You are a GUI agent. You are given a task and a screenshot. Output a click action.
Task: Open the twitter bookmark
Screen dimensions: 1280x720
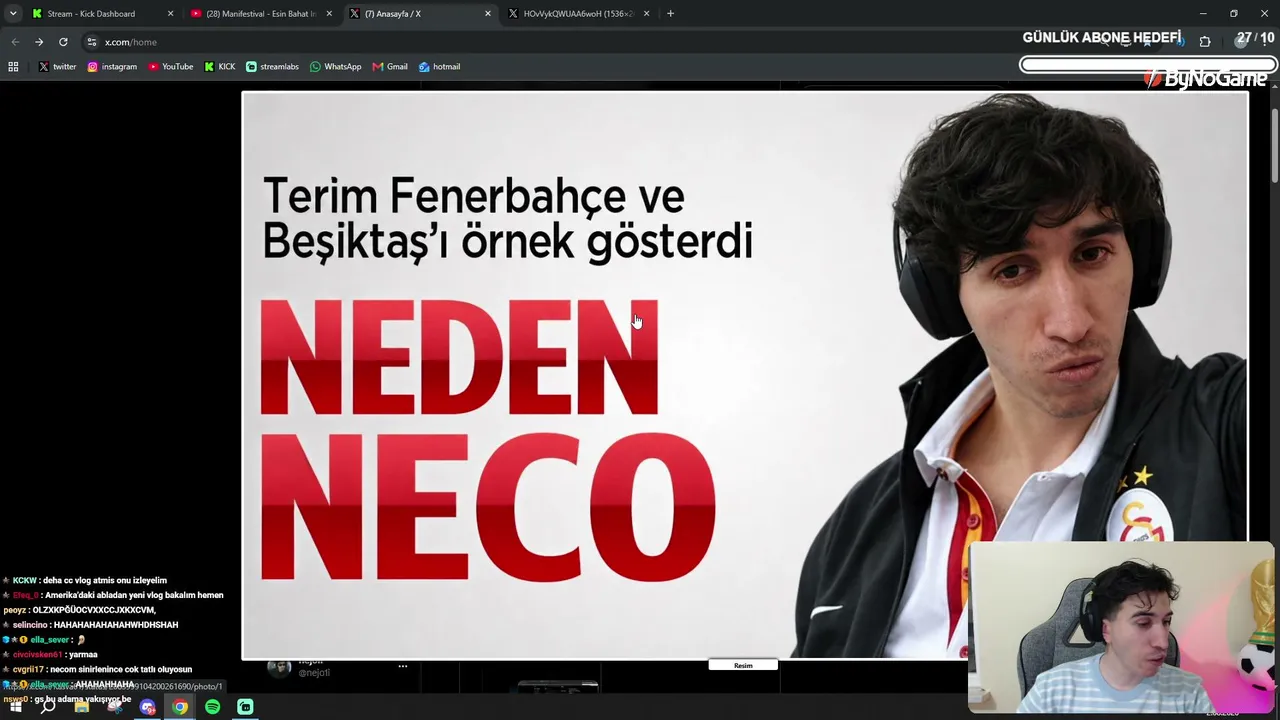tap(57, 67)
